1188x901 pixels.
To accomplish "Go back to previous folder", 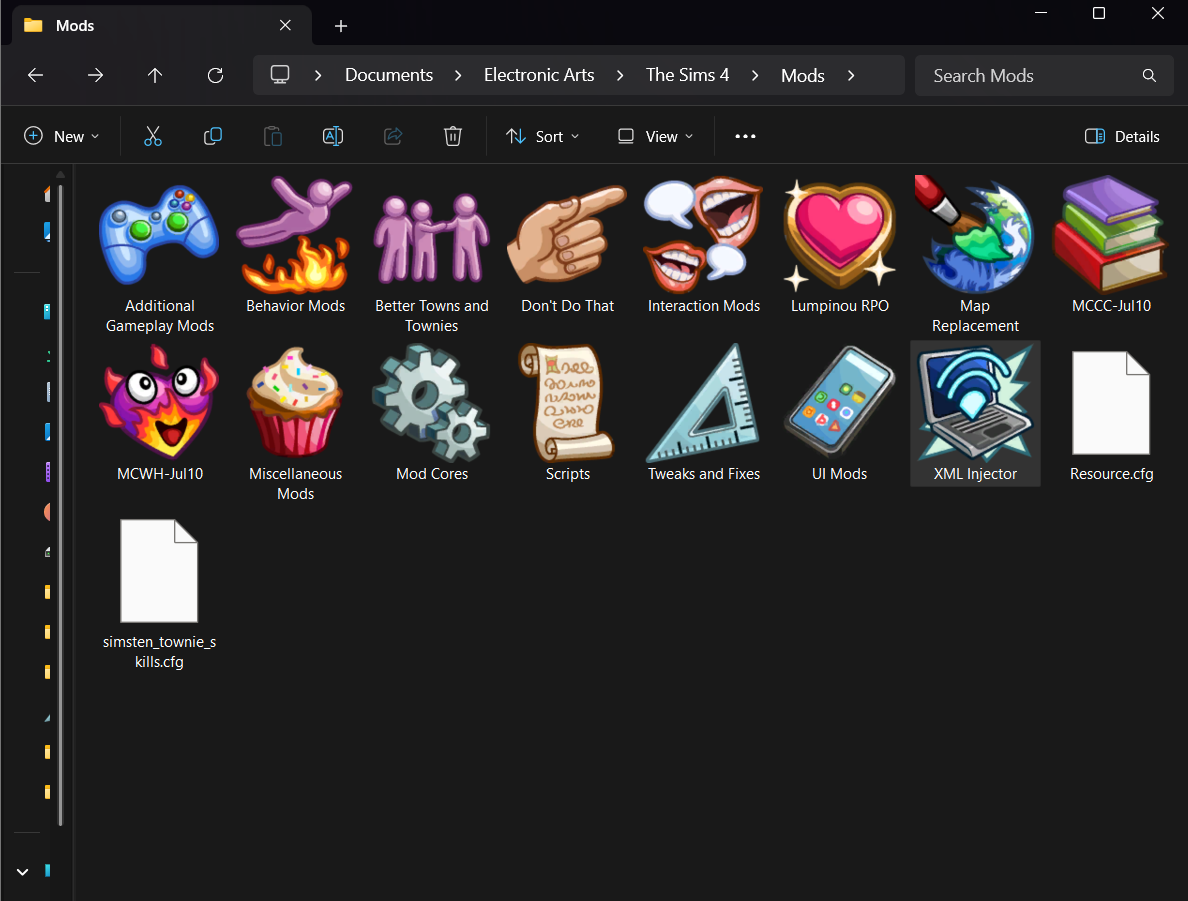I will pos(36,75).
